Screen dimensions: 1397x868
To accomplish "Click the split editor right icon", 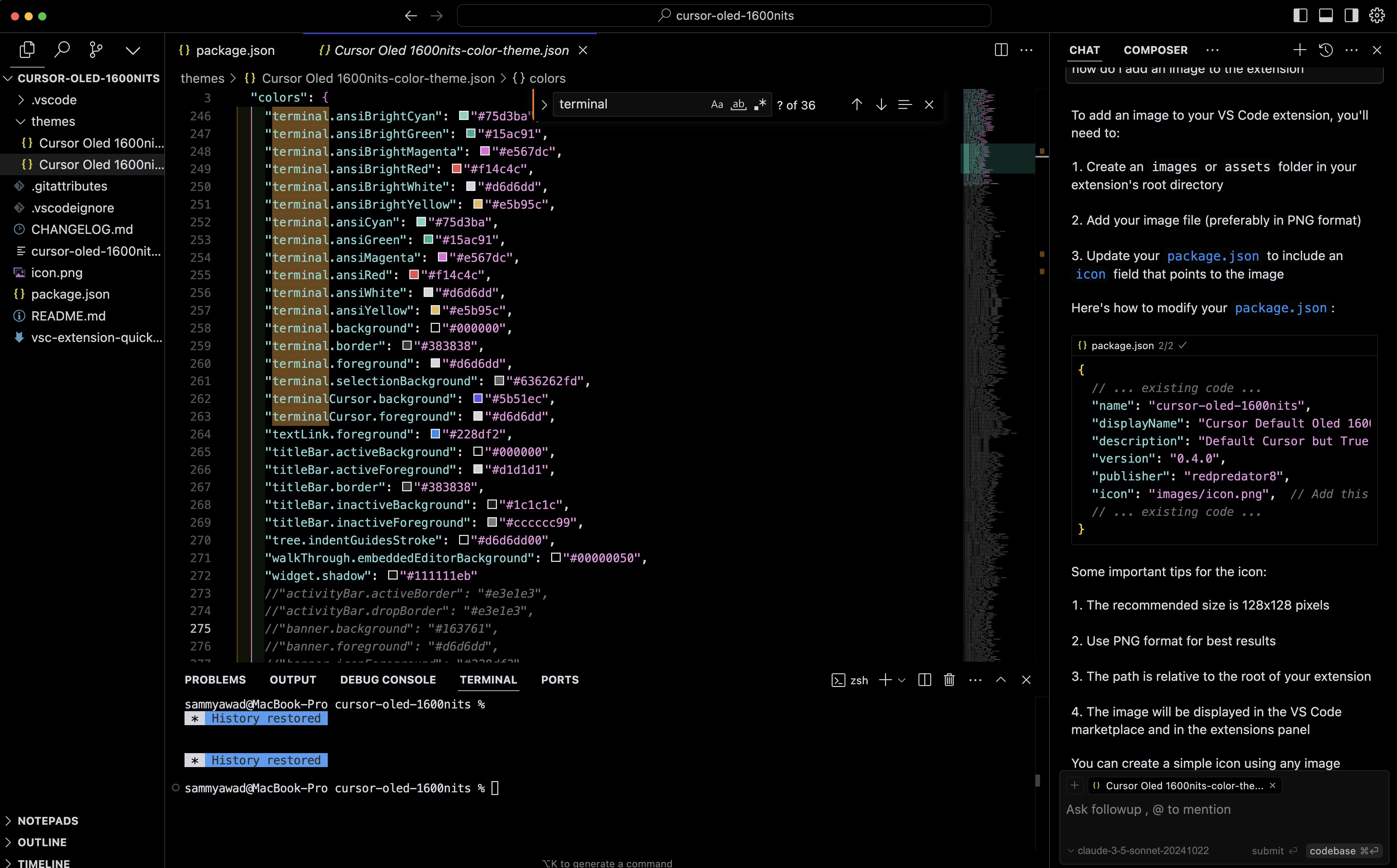I will click(1001, 50).
